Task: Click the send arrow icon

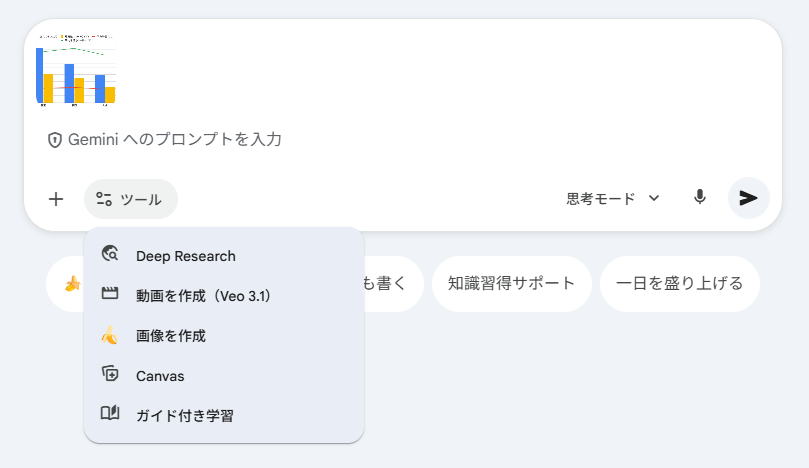Action: pos(749,198)
